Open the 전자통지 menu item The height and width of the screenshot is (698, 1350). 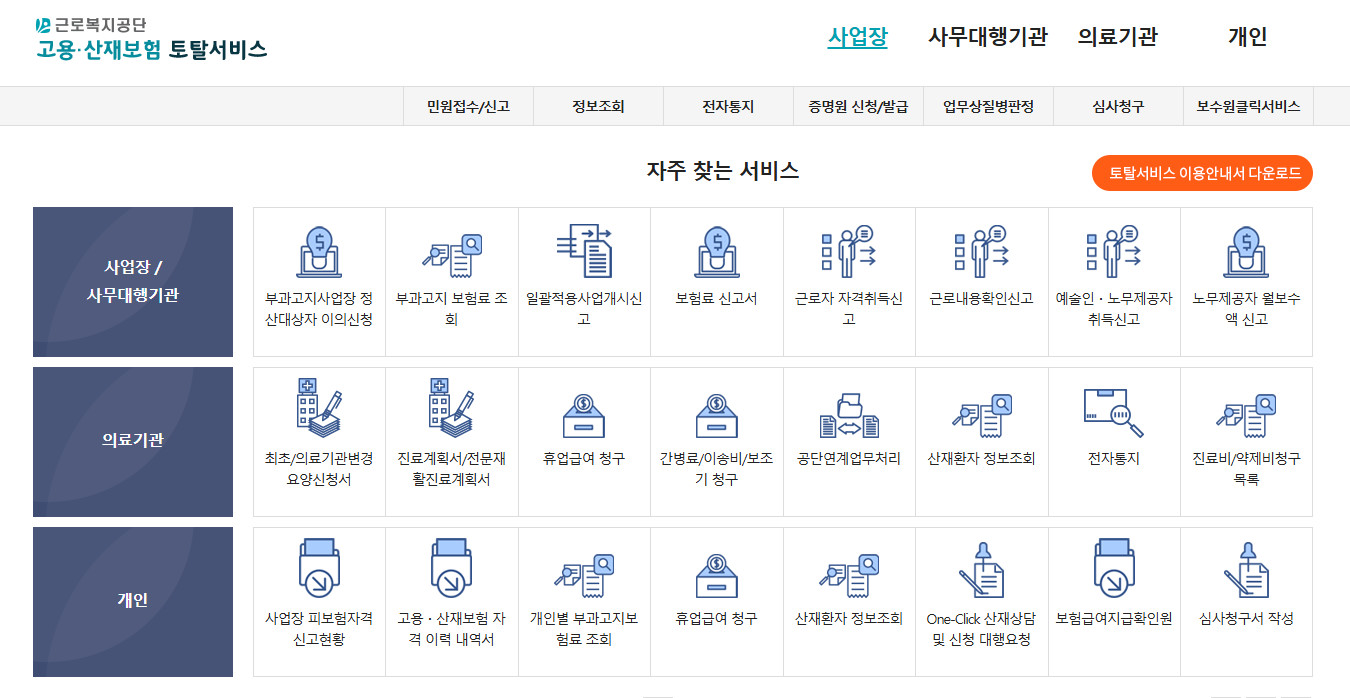coord(728,106)
